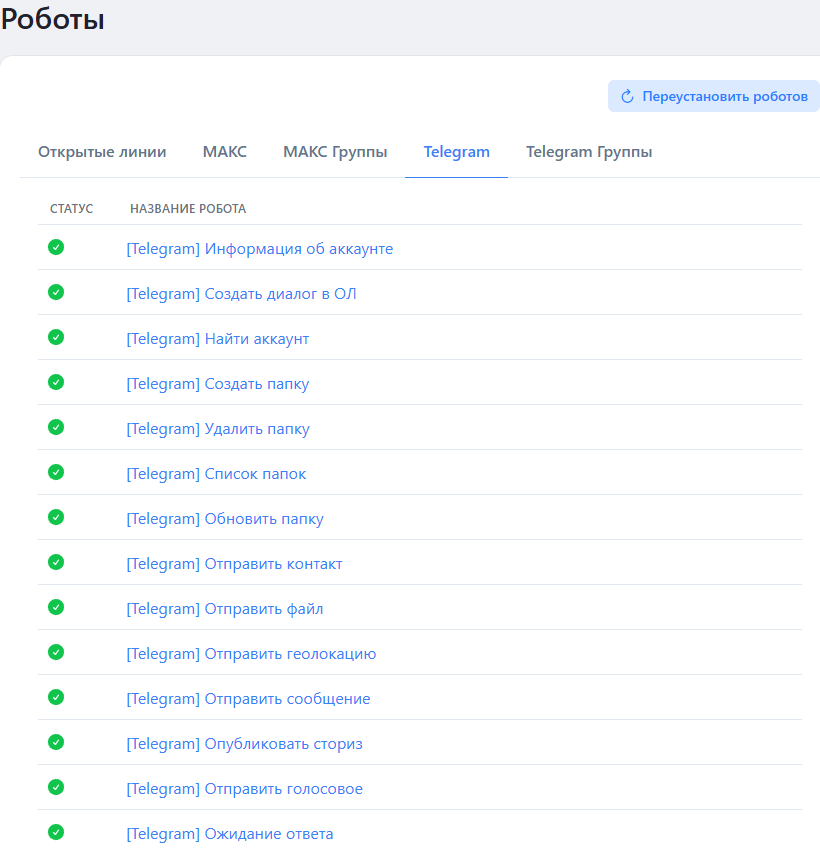This screenshot has width=820, height=852.
Task: Open [Telegram] Отправить файл robot
Action: pyautogui.click(x=225, y=609)
